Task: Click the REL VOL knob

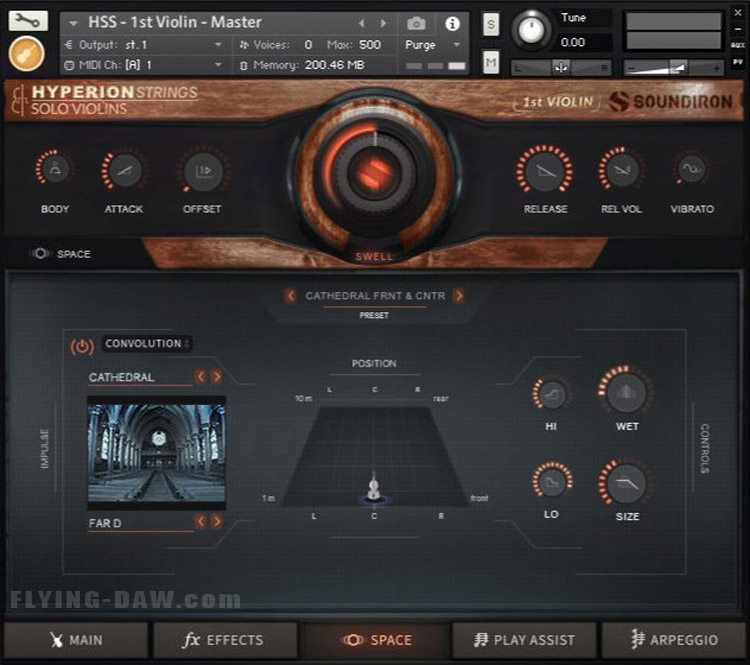Action: [621, 169]
